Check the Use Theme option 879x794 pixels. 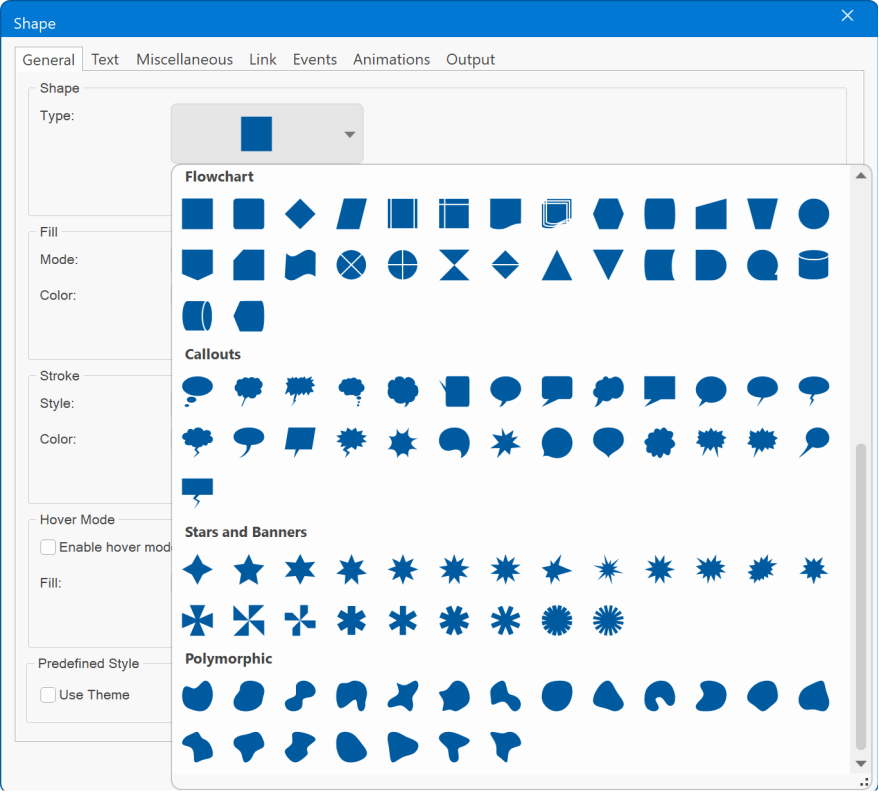pyautogui.click(x=48, y=695)
